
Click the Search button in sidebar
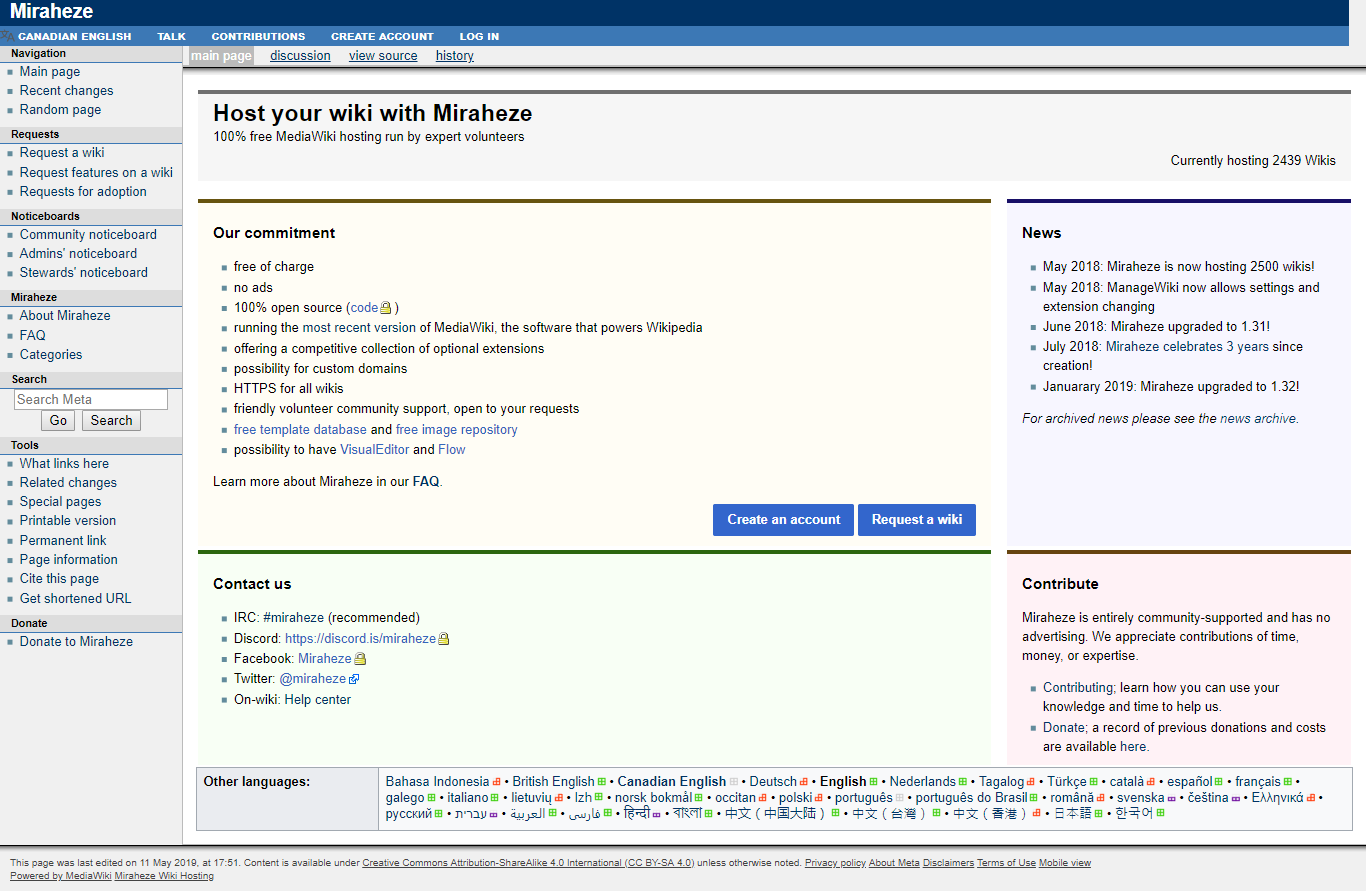(x=111, y=421)
